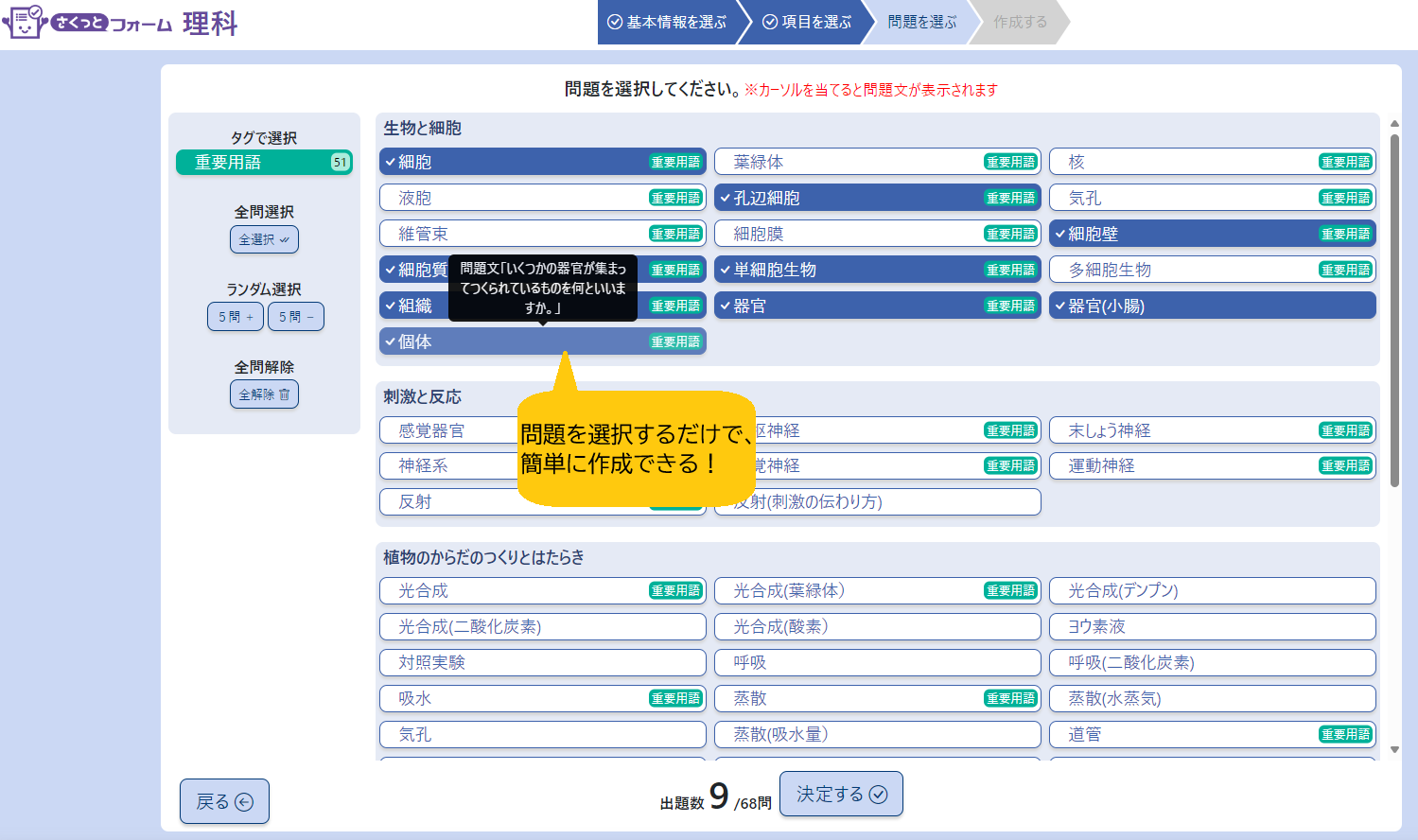Deselect the 細胞 question
This screenshot has width=1418, height=840.
click(511, 163)
